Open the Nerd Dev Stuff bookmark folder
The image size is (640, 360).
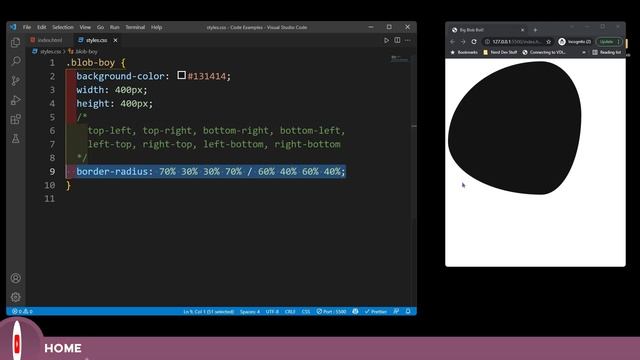point(500,52)
